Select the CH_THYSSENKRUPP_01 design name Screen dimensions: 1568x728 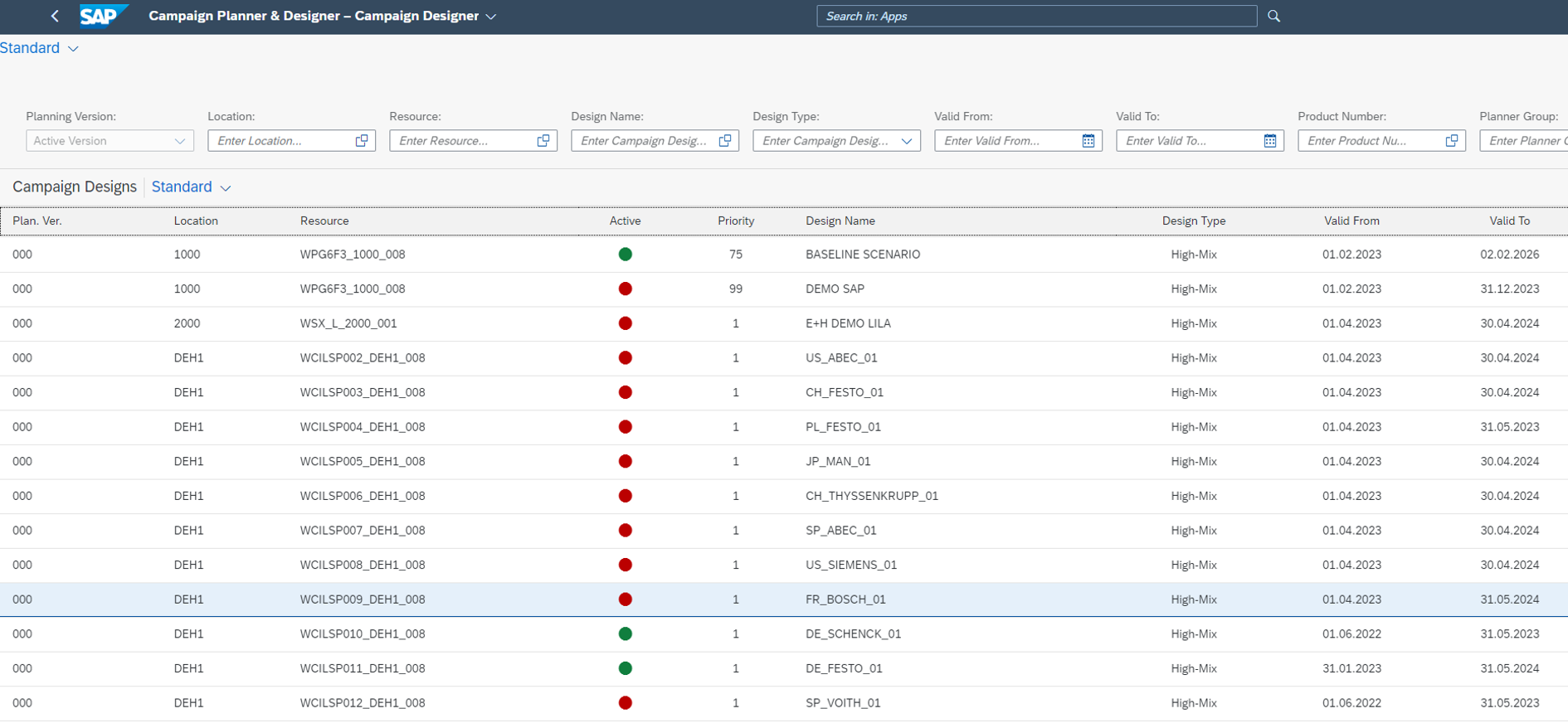pos(872,496)
